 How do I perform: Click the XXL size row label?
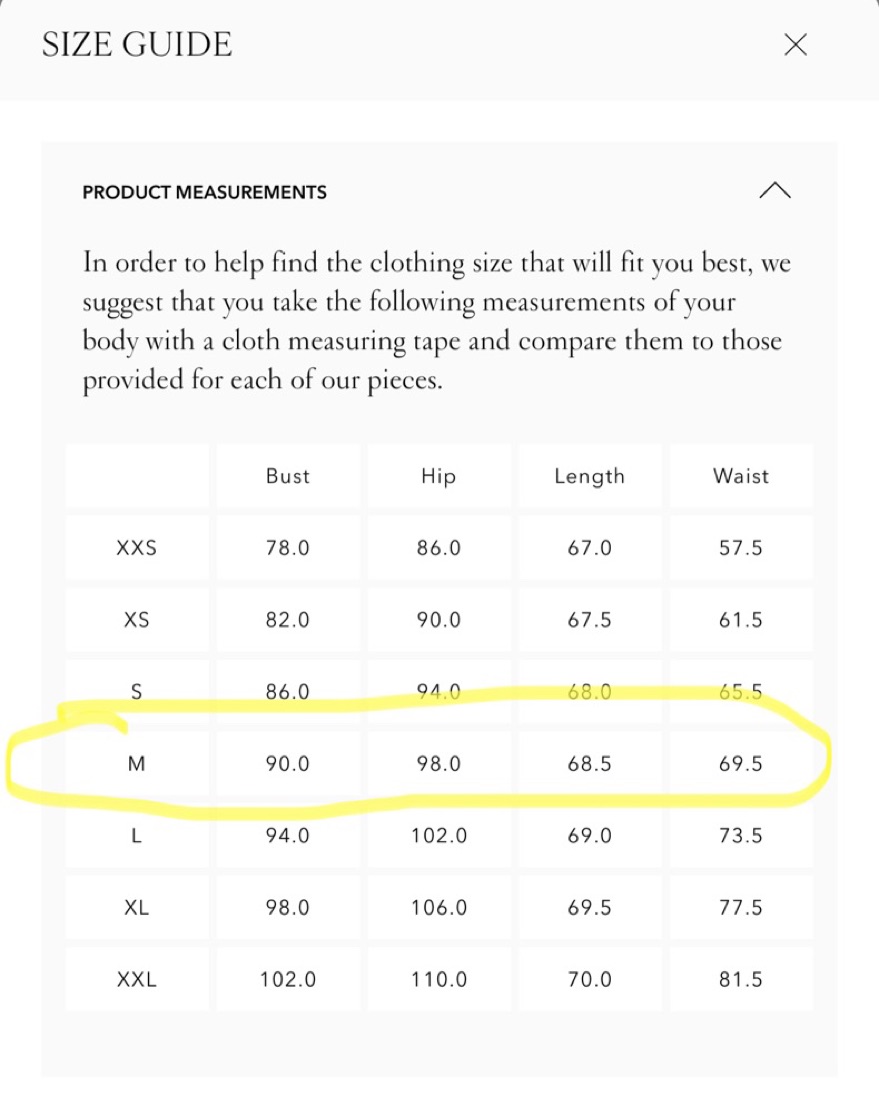(x=137, y=980)
